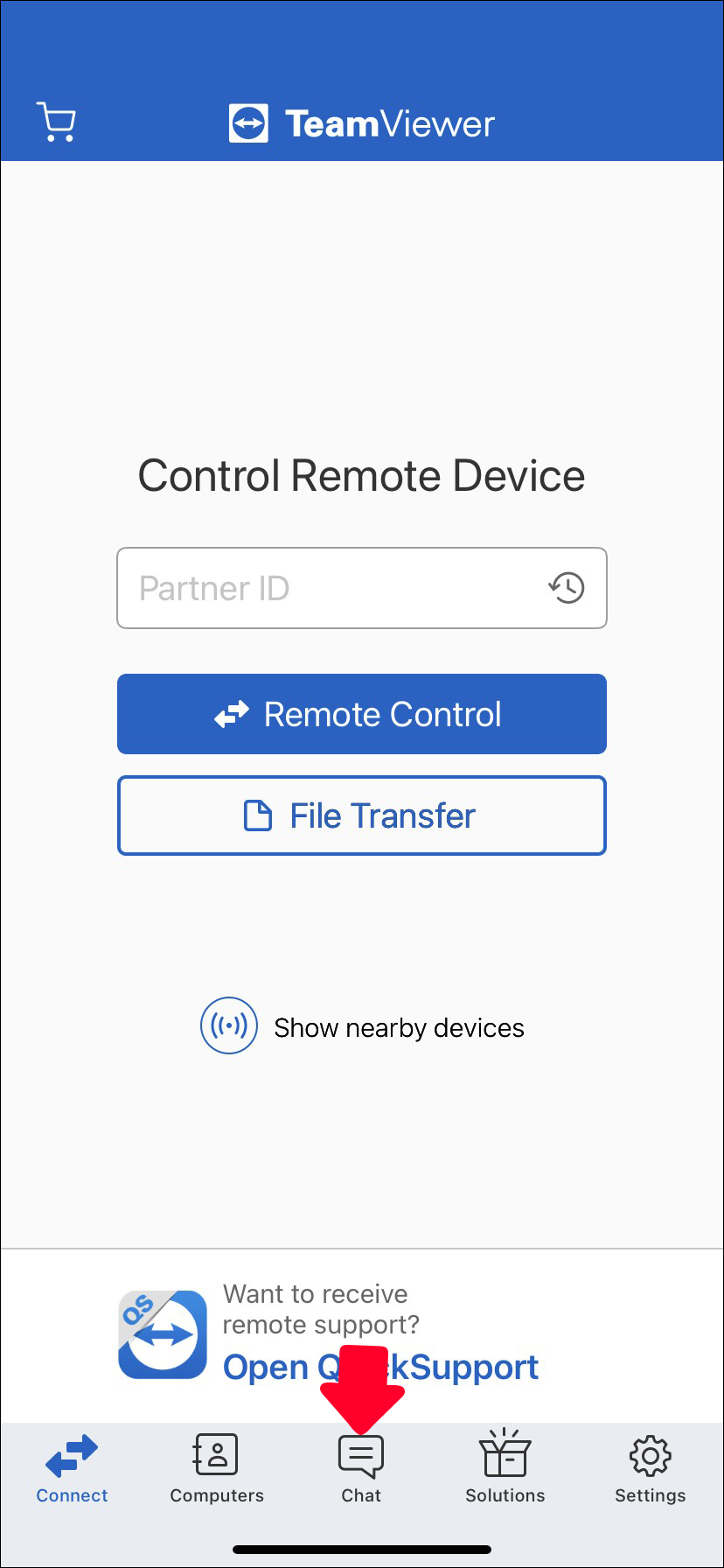
Task: Tap the 'Want to receive remote support?' text
Action: (321, 1309)
